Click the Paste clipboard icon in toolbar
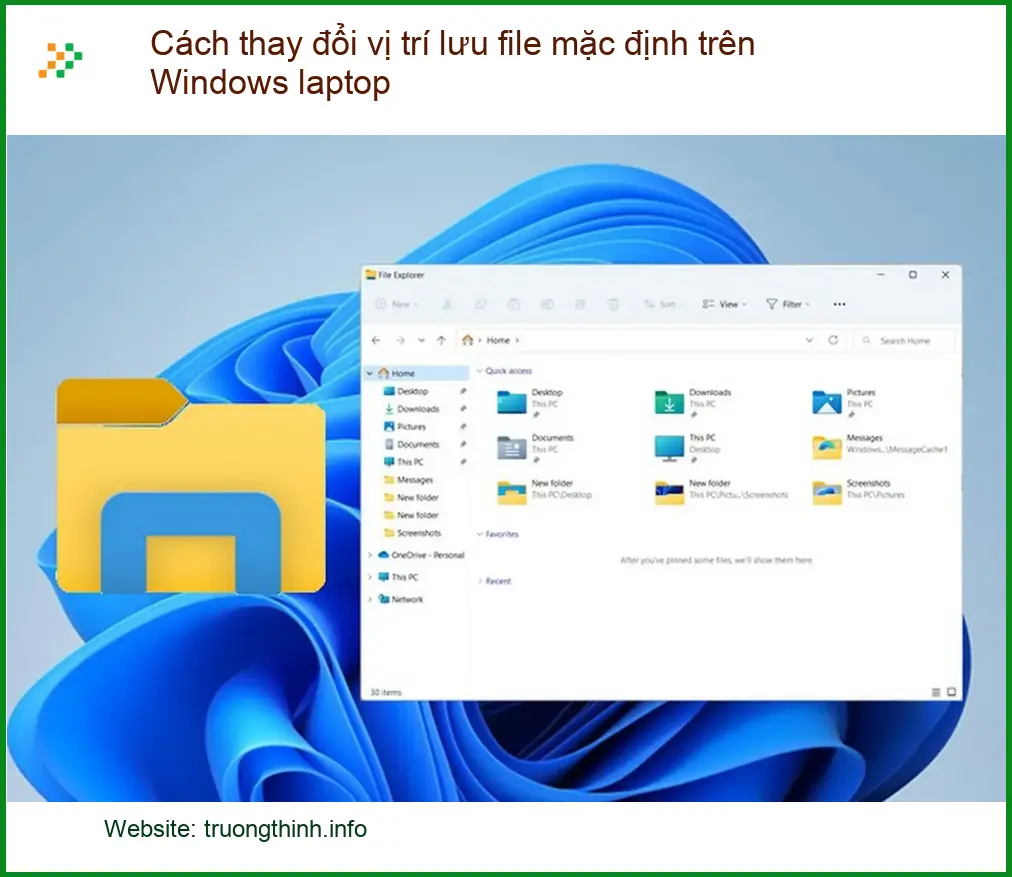Screen dimensions: 1012x877 pyautogui.click(x=514, y=304)
